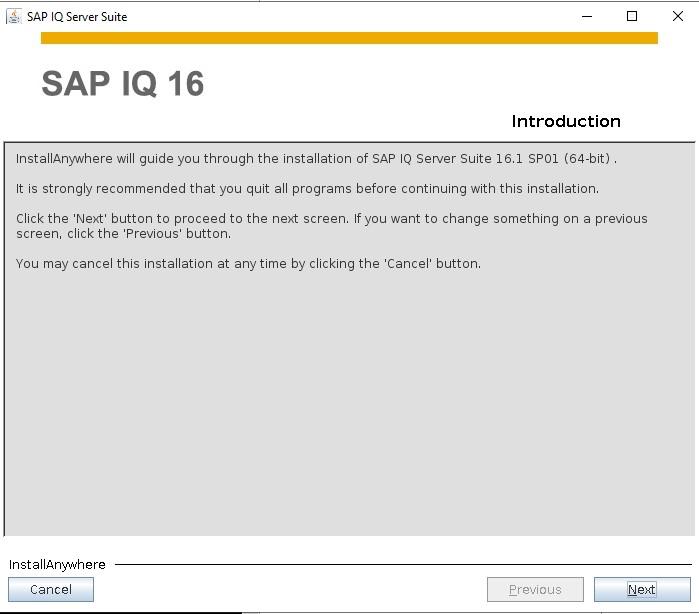The height and width of the screenshot is (614, 699).
Task: Minimize the SAP IQ Server Suite window
Action: click(x=587, y=16)
